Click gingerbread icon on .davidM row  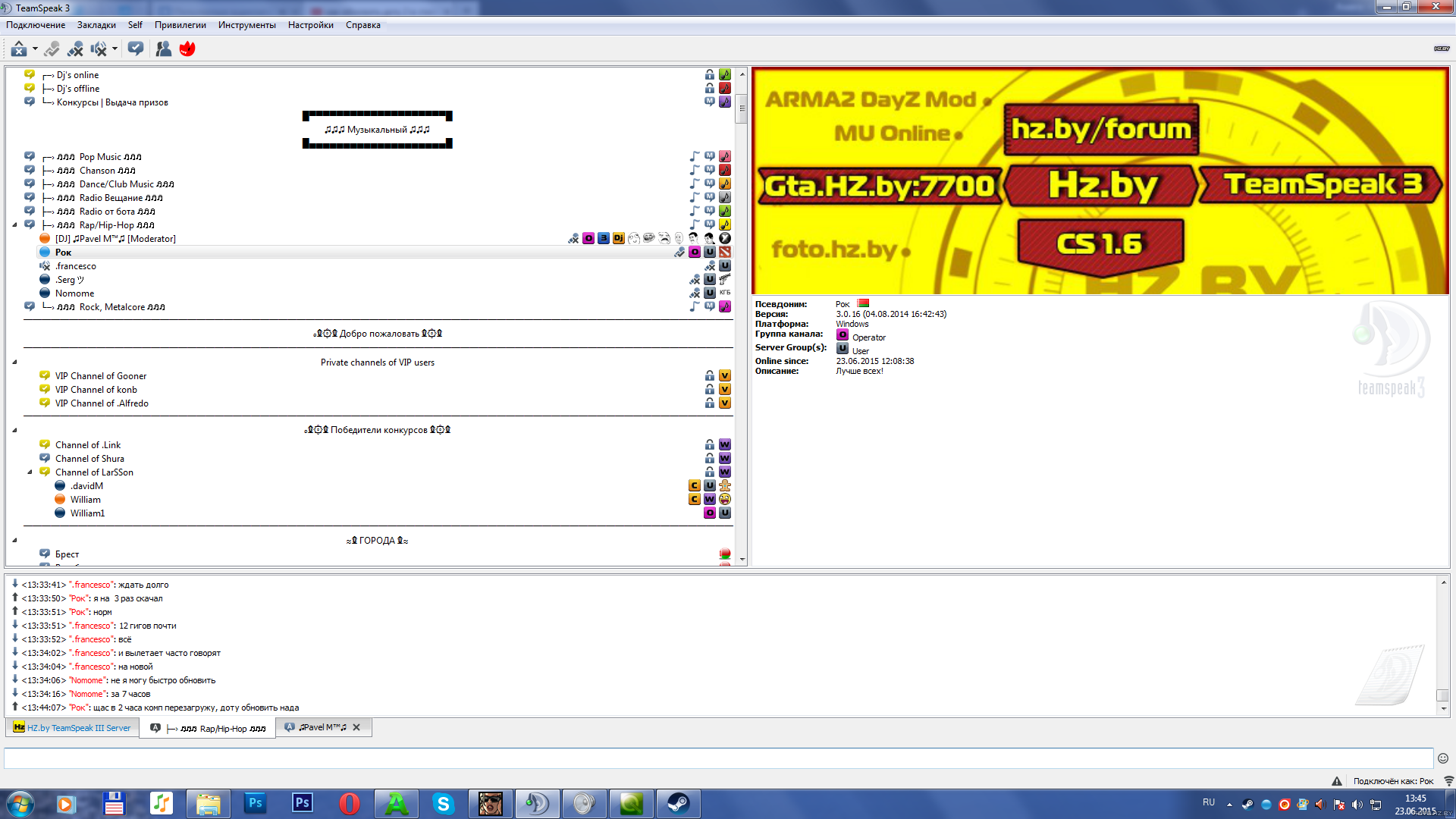pyautogui.click(x=725, y=486)
